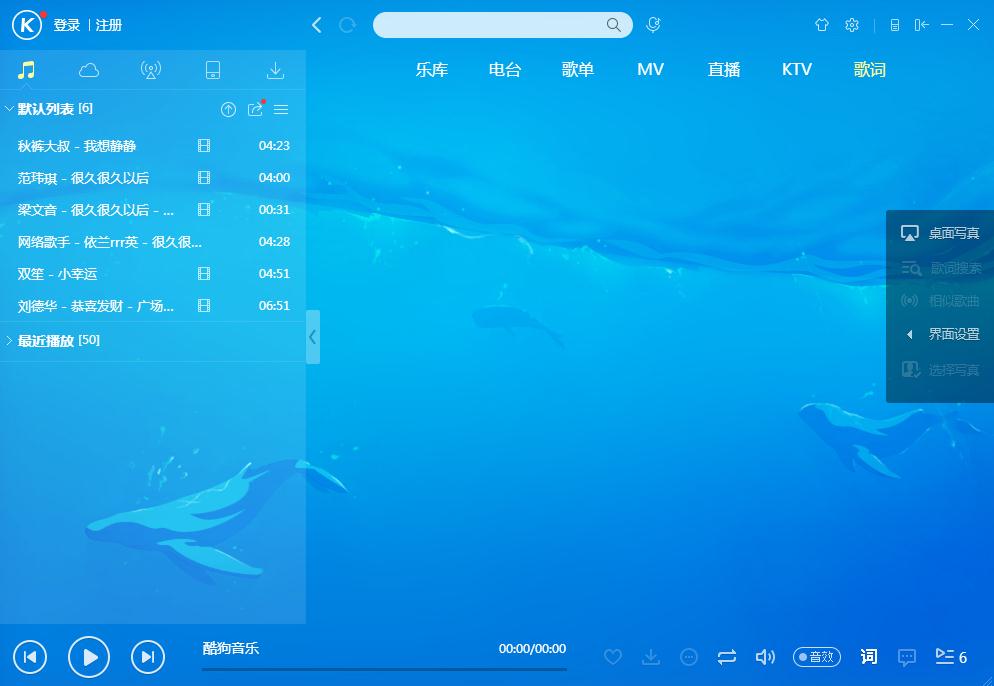Image resolution: width=994 pixels, height=686 pixels.
Task: Toggle the loop playback mode
Action: [727, 657]
